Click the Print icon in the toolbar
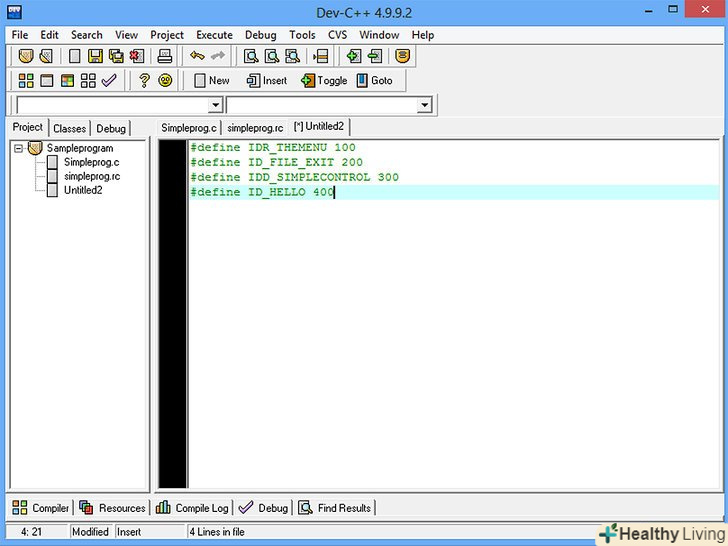 point(165,56)
